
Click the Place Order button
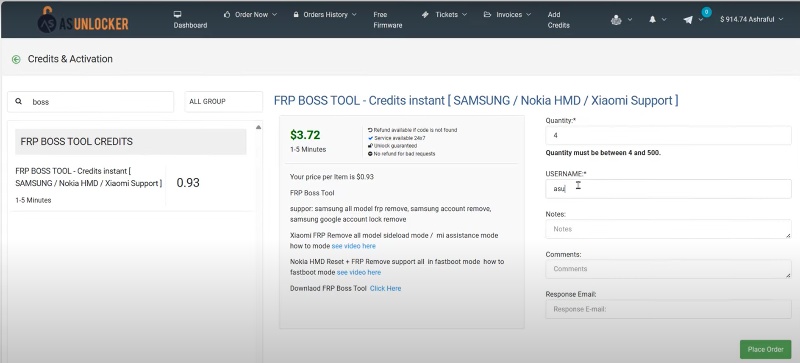[765, 349]
